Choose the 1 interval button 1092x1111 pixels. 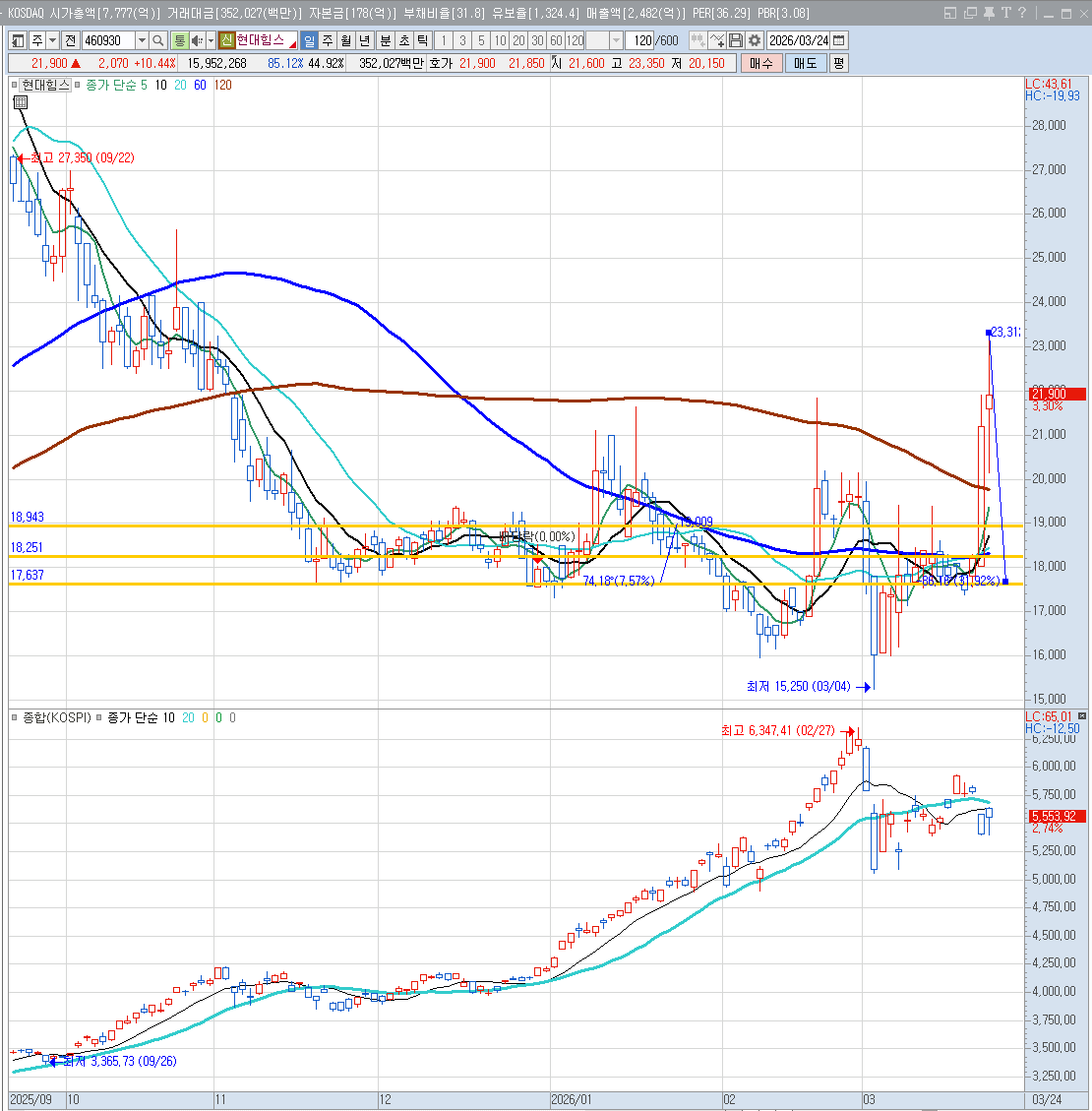[x=444, y=40]
